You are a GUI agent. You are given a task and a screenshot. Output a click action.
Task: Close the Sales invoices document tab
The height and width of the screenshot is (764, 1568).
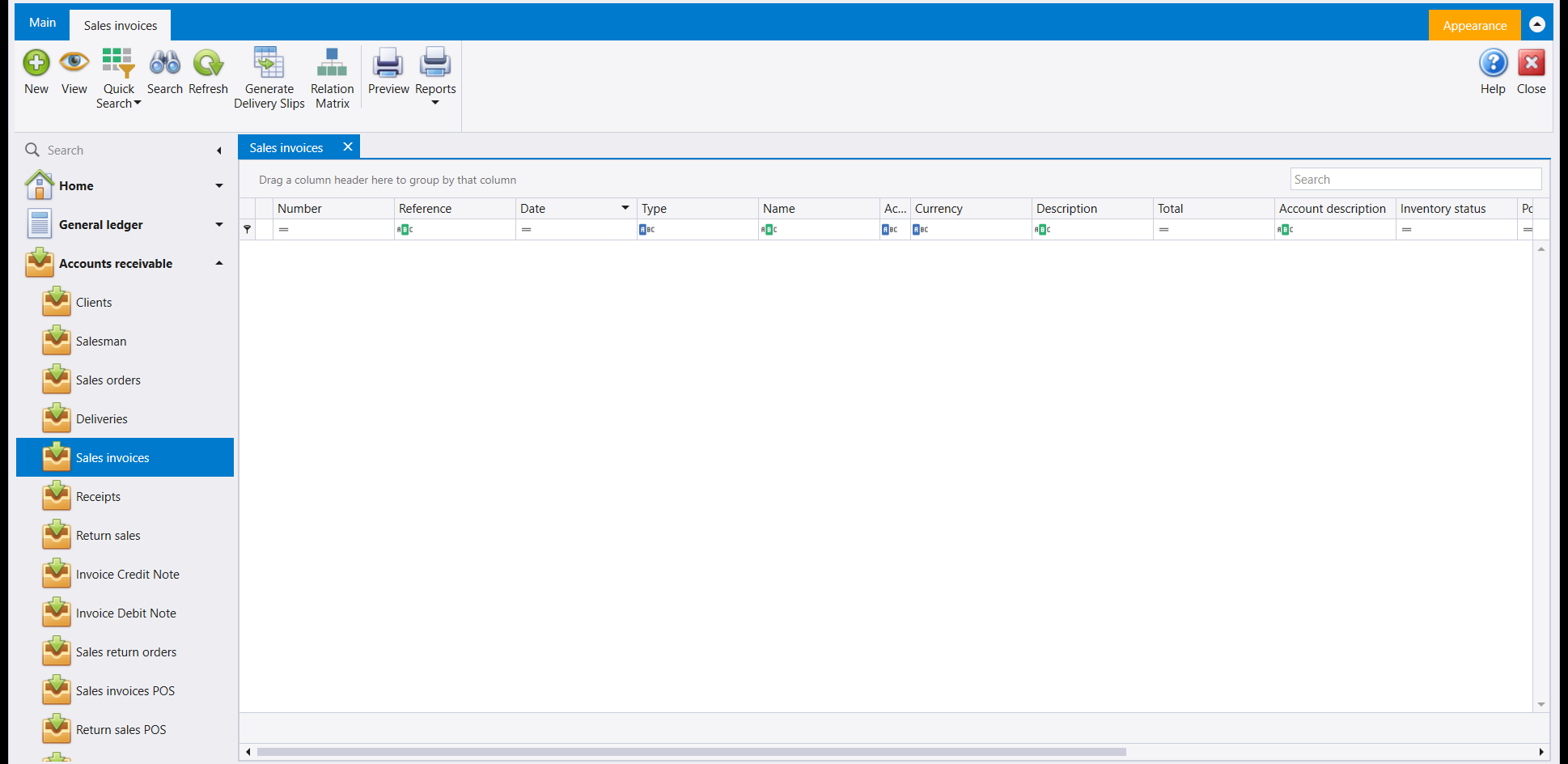pyautogui.click(x=348, y=146)
